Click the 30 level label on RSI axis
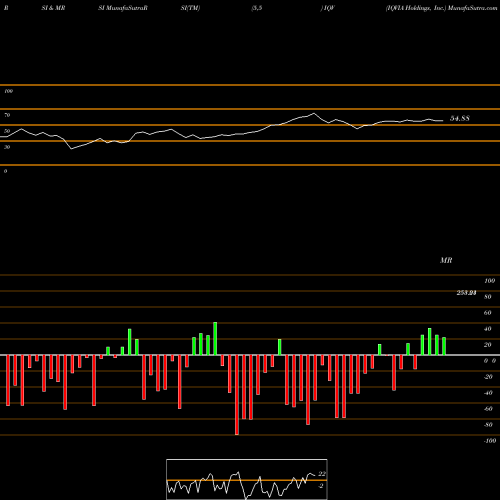Image resolution: width=500 pixels, height=500 pixels. (7, 147)
